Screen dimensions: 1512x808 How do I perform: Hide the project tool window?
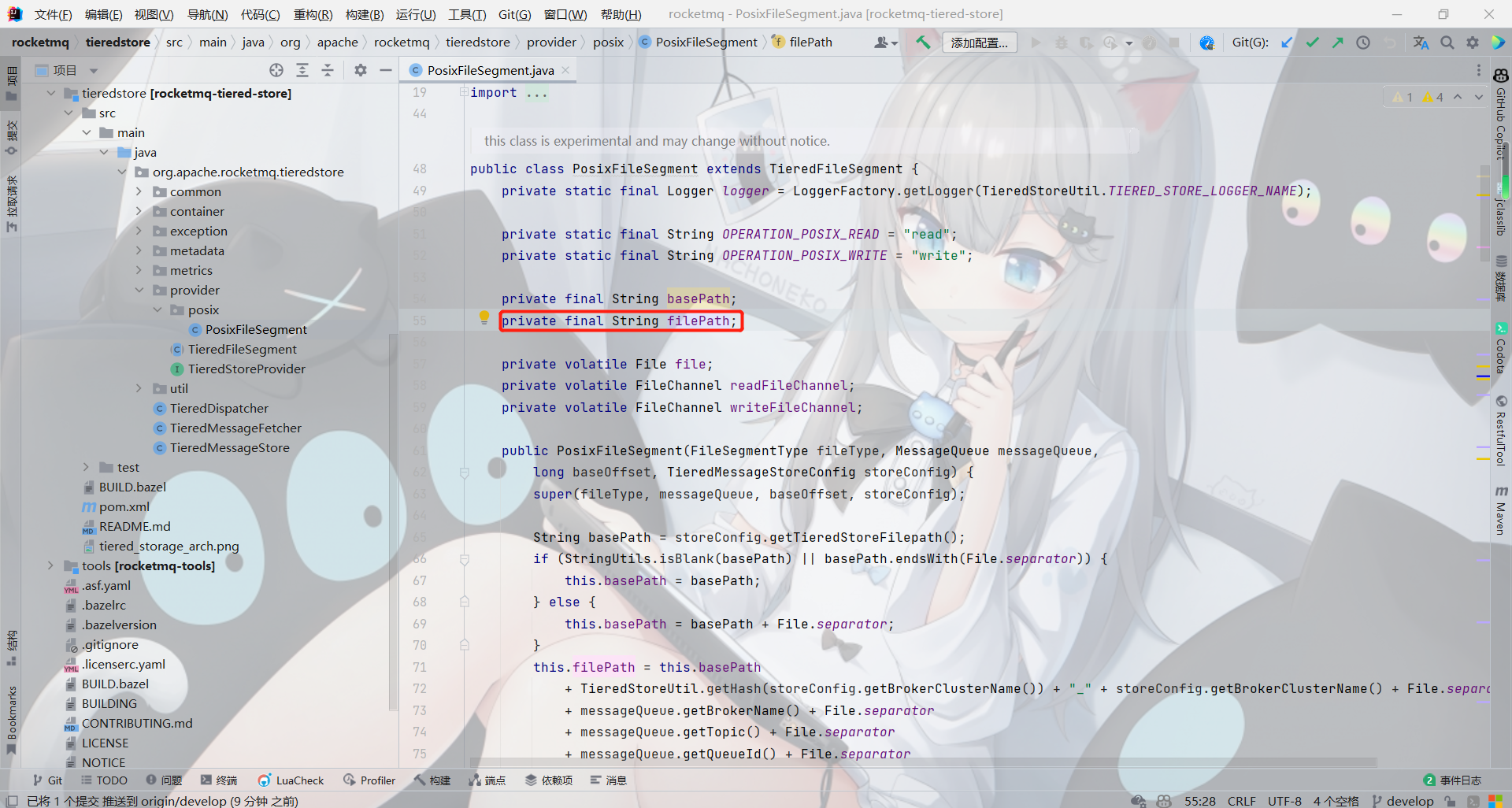tap(386, 70)
